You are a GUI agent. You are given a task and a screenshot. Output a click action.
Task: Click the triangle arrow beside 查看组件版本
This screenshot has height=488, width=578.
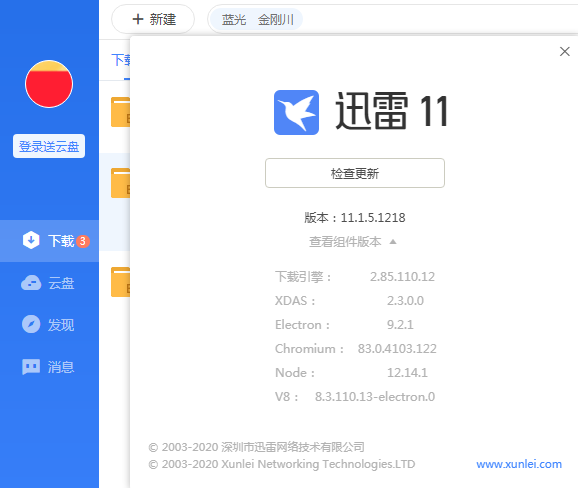click(393, 242)
